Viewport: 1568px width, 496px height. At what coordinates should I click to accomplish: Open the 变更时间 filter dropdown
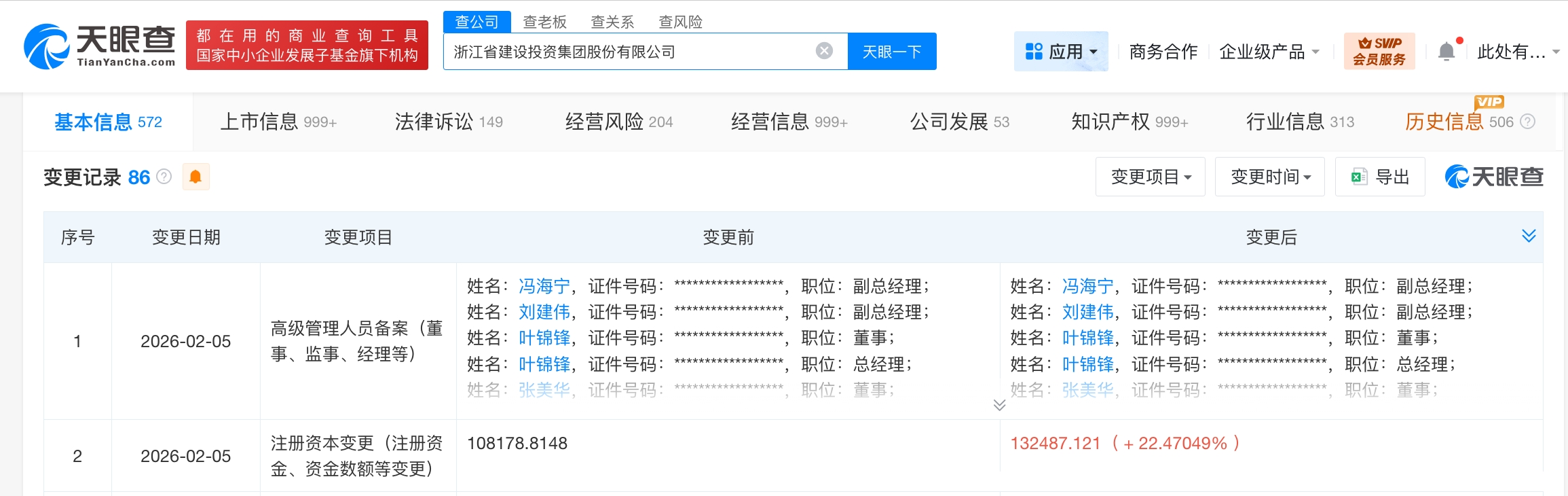click(x=1269, y=177)
